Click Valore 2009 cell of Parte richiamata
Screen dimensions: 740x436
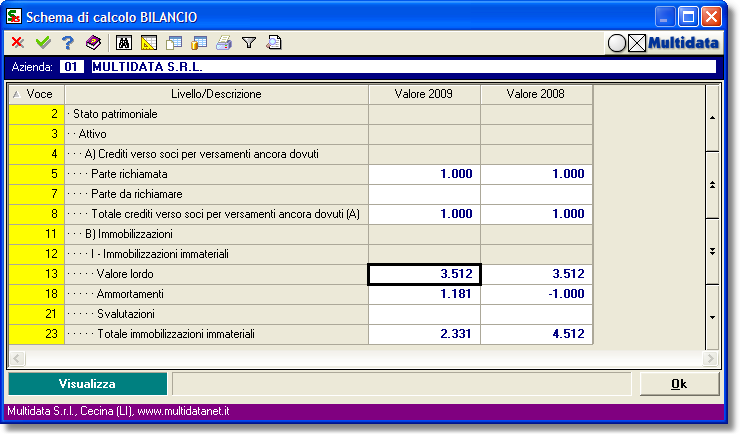click(x=424, y=174)
